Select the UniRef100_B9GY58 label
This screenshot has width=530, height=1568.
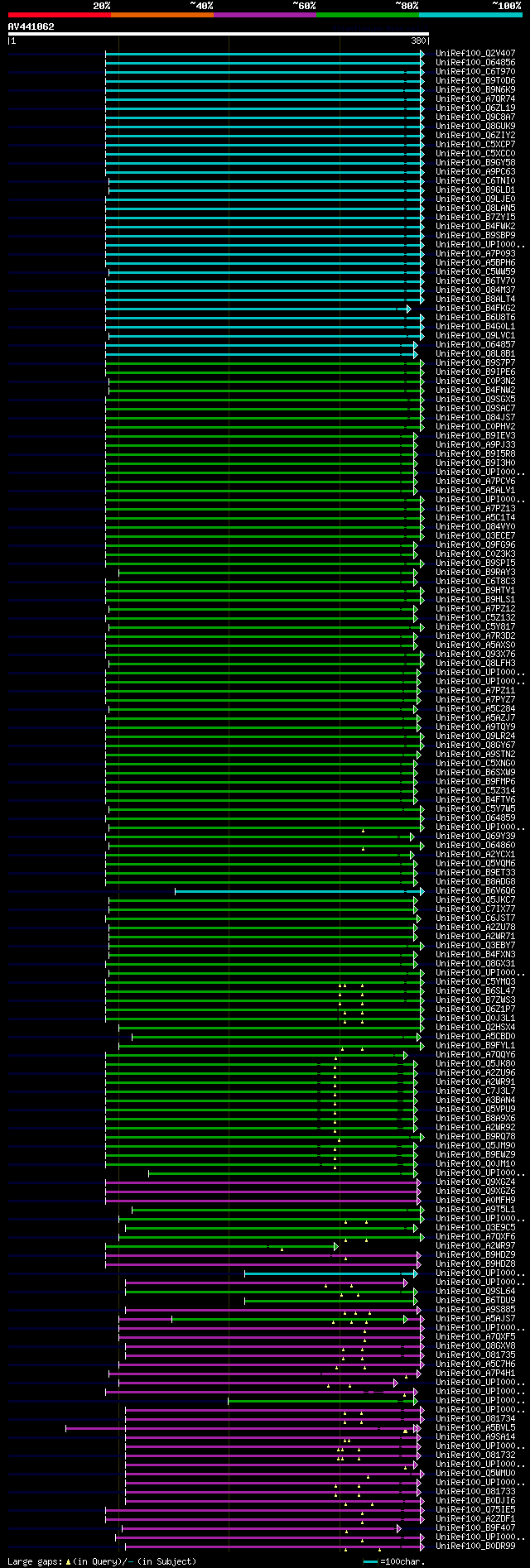475,163
